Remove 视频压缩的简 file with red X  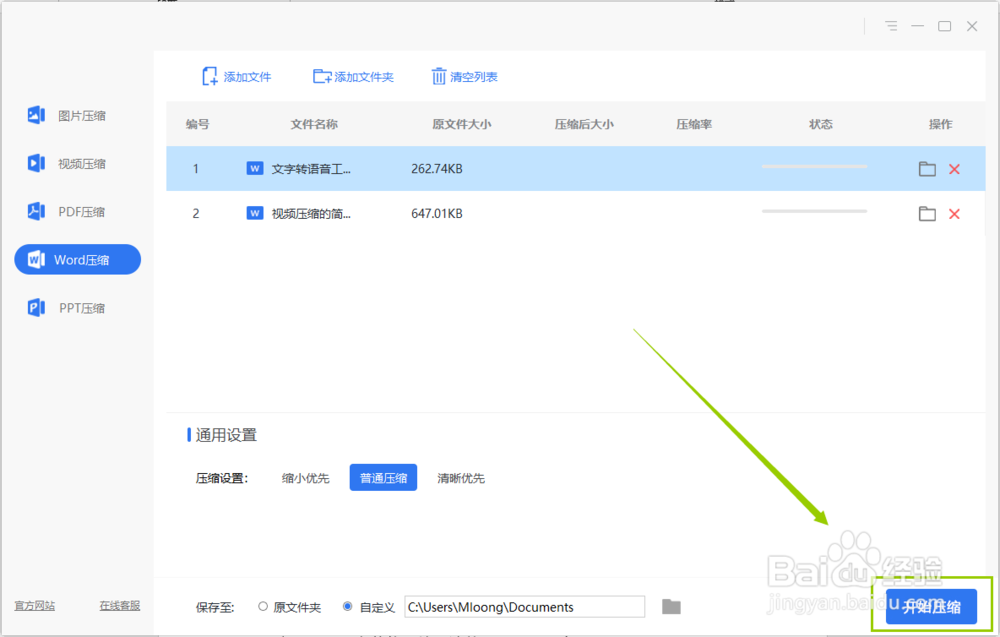(954, 213)
